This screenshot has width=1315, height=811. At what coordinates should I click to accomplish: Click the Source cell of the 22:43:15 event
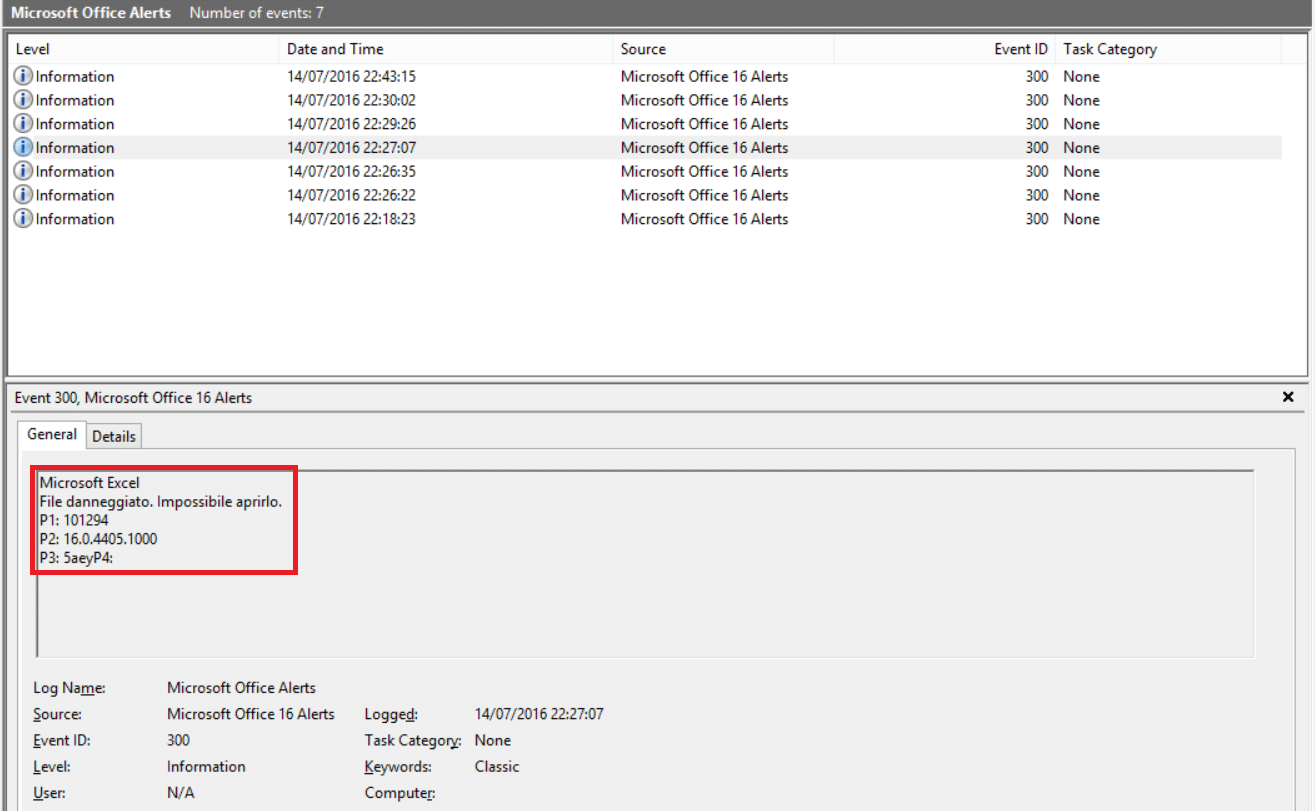click(x=704, y=76)
